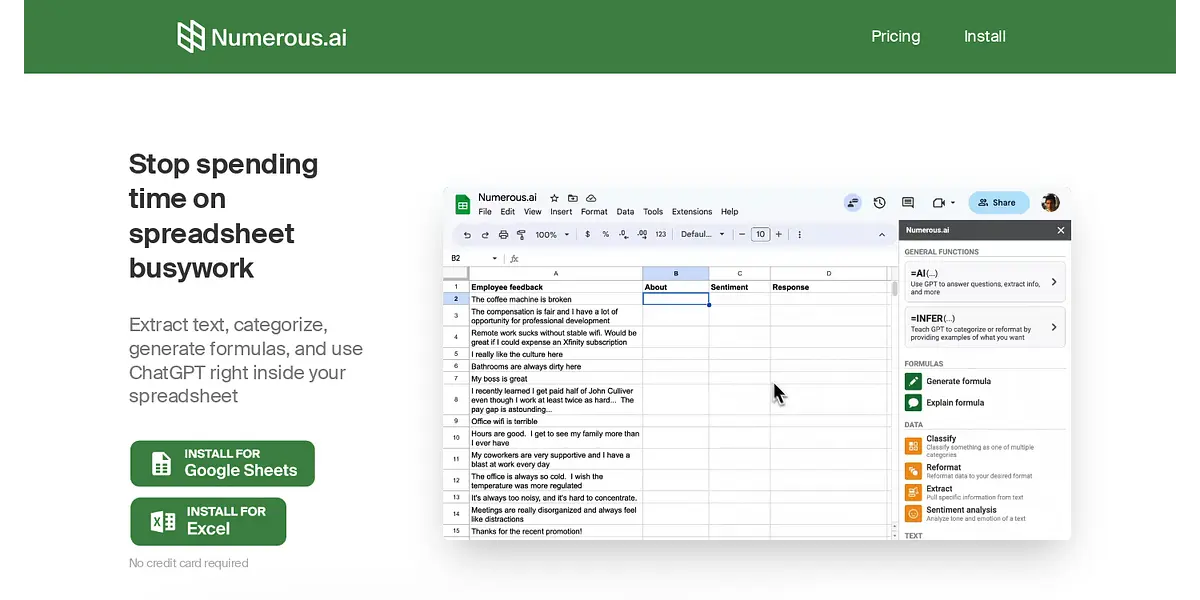Expand the =AI(...) function card
The width and height of the screenshot is (1200, 600).
(984, 282)
